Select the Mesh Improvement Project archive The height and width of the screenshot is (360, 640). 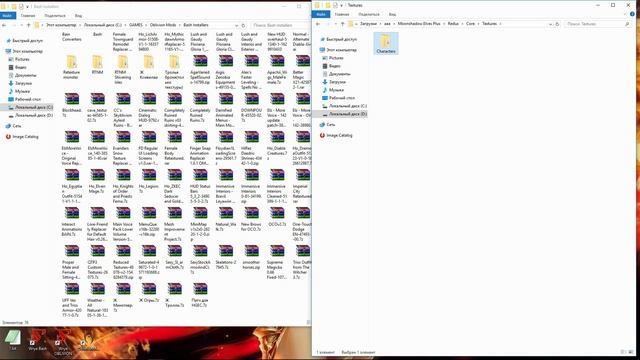(x=174, y=224)
